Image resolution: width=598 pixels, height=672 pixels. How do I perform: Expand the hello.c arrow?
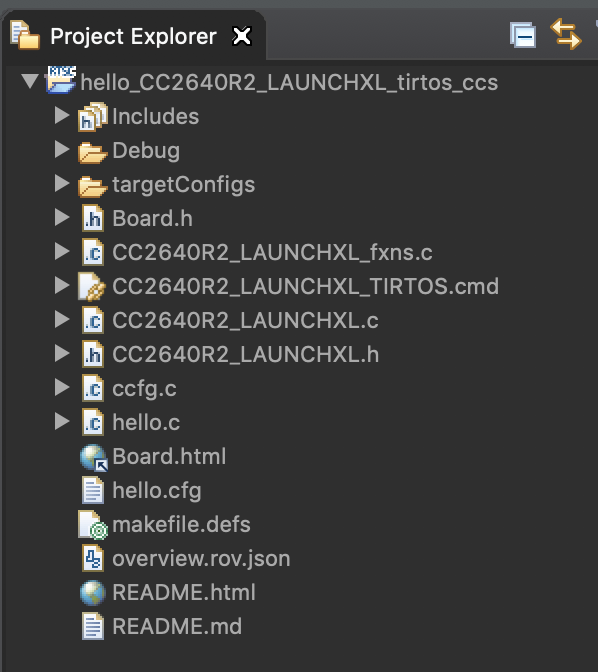point(62,422)
